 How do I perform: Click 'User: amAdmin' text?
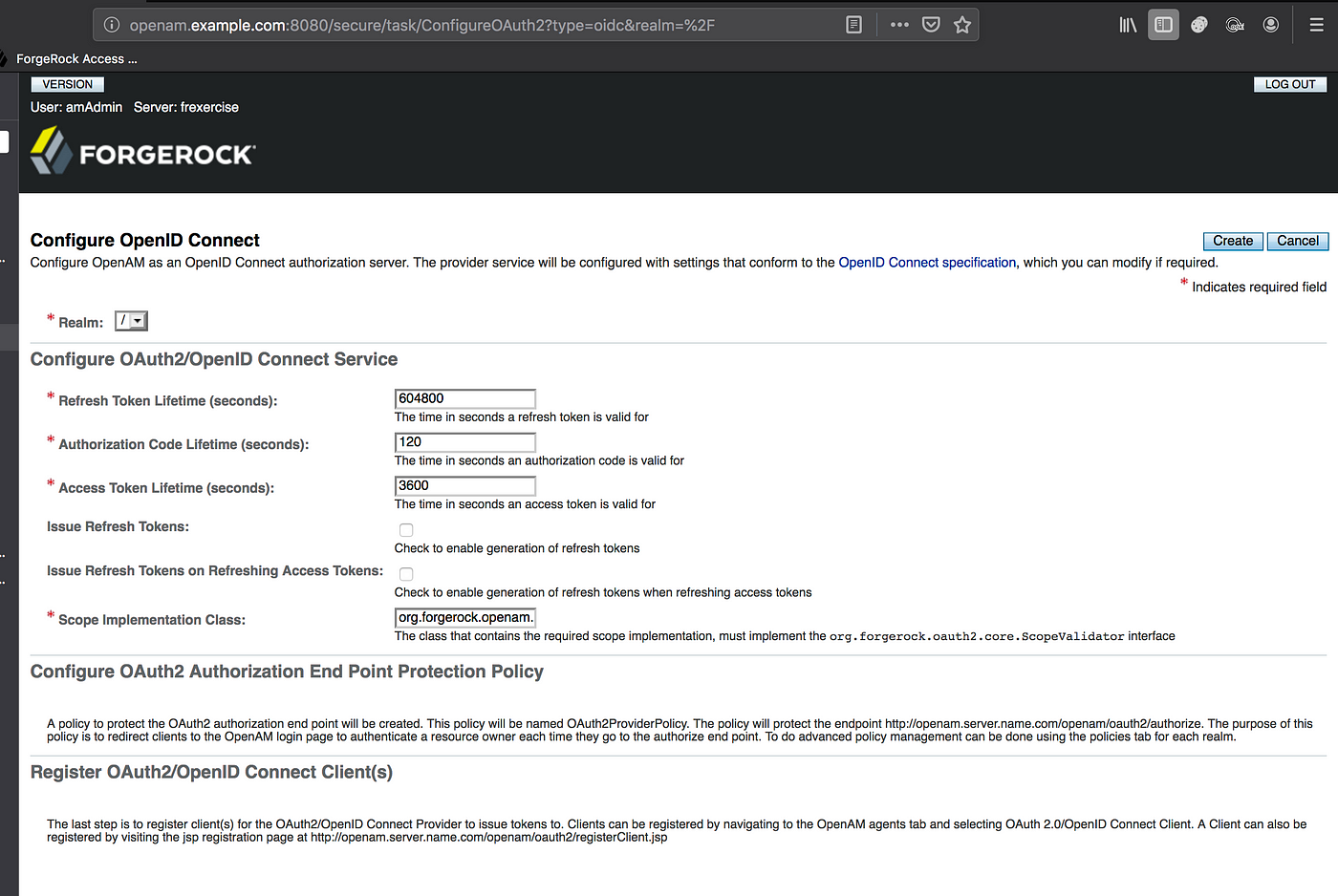pos(76,107)
